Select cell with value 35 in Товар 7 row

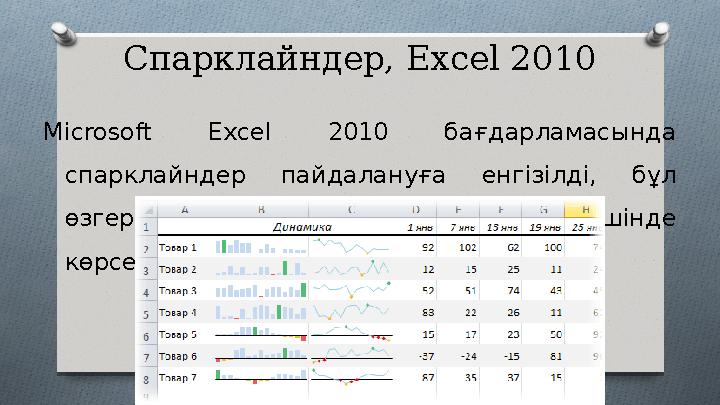(471, 378)
